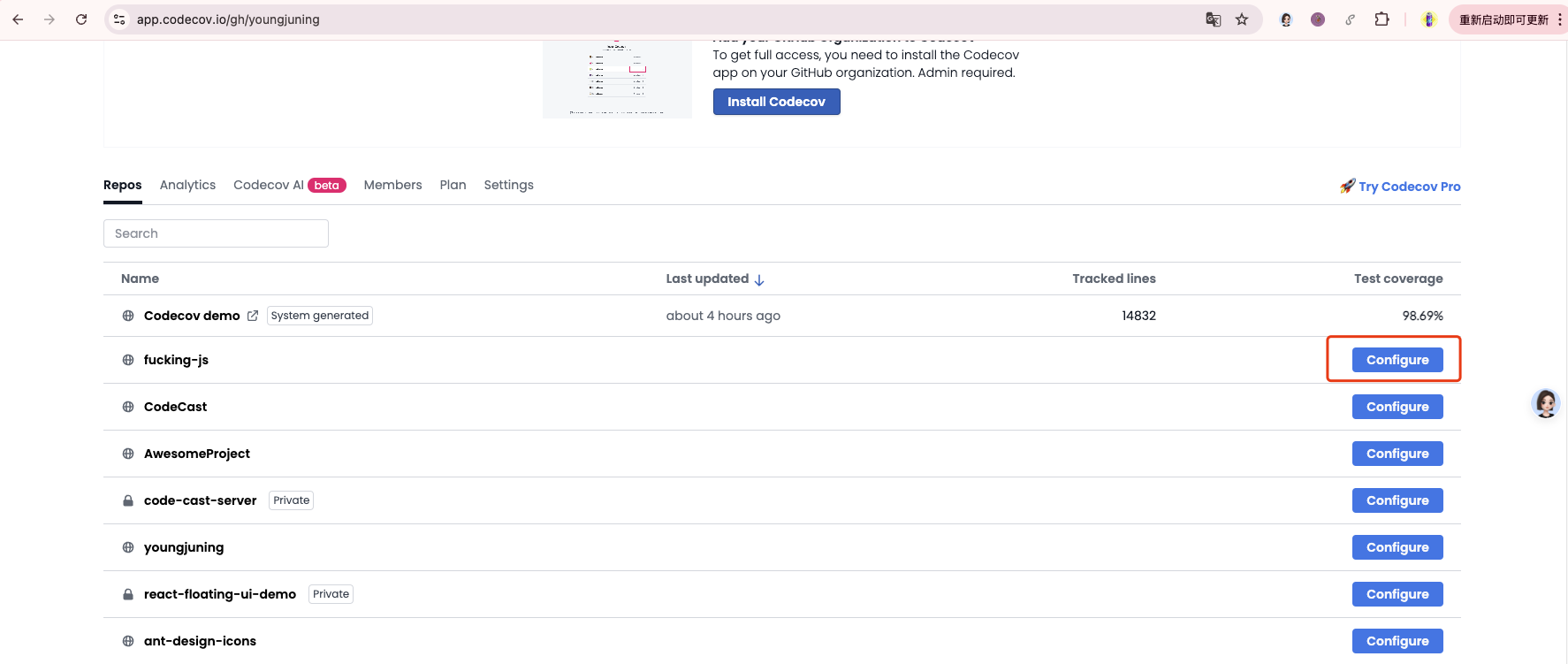Go back with the browser back arrow
Screen dimensions: 1568x664
(x=18, y=19)
